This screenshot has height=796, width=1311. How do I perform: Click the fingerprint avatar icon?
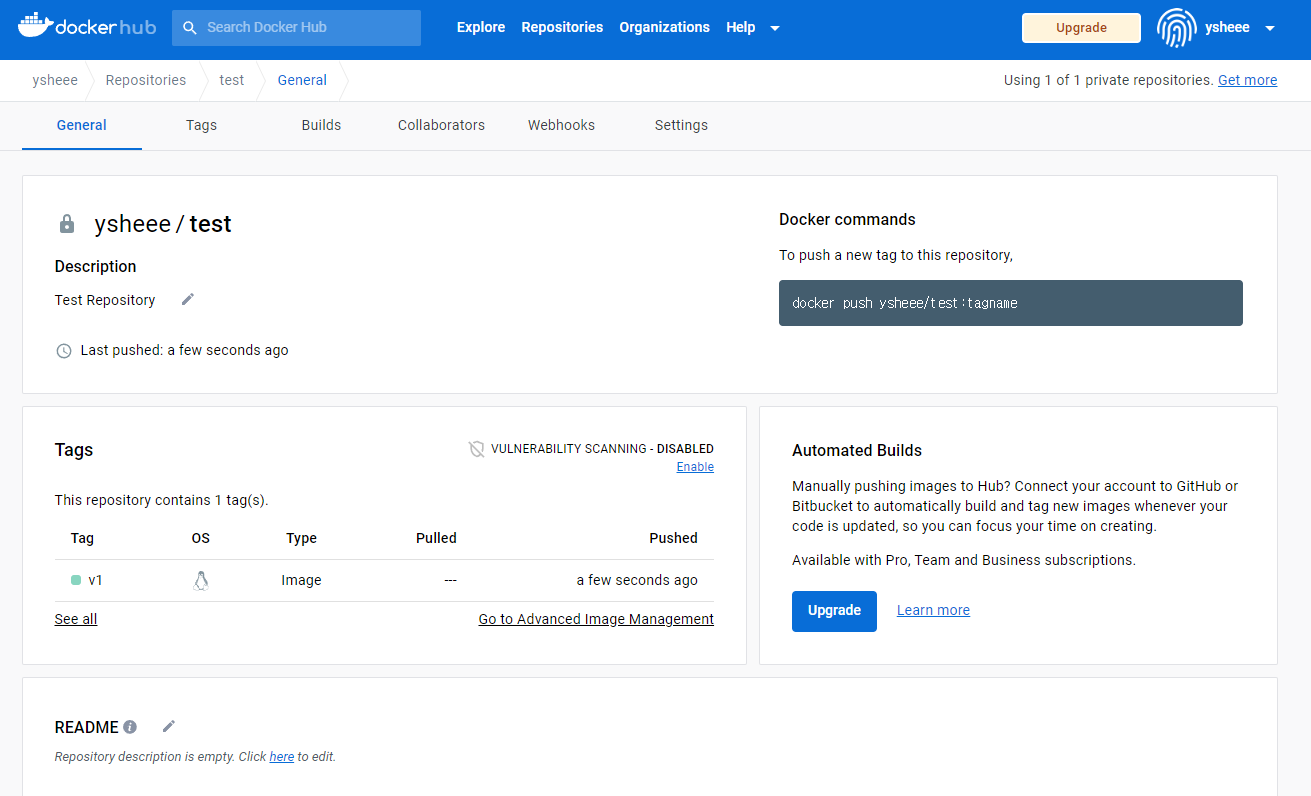[1177, 28]
